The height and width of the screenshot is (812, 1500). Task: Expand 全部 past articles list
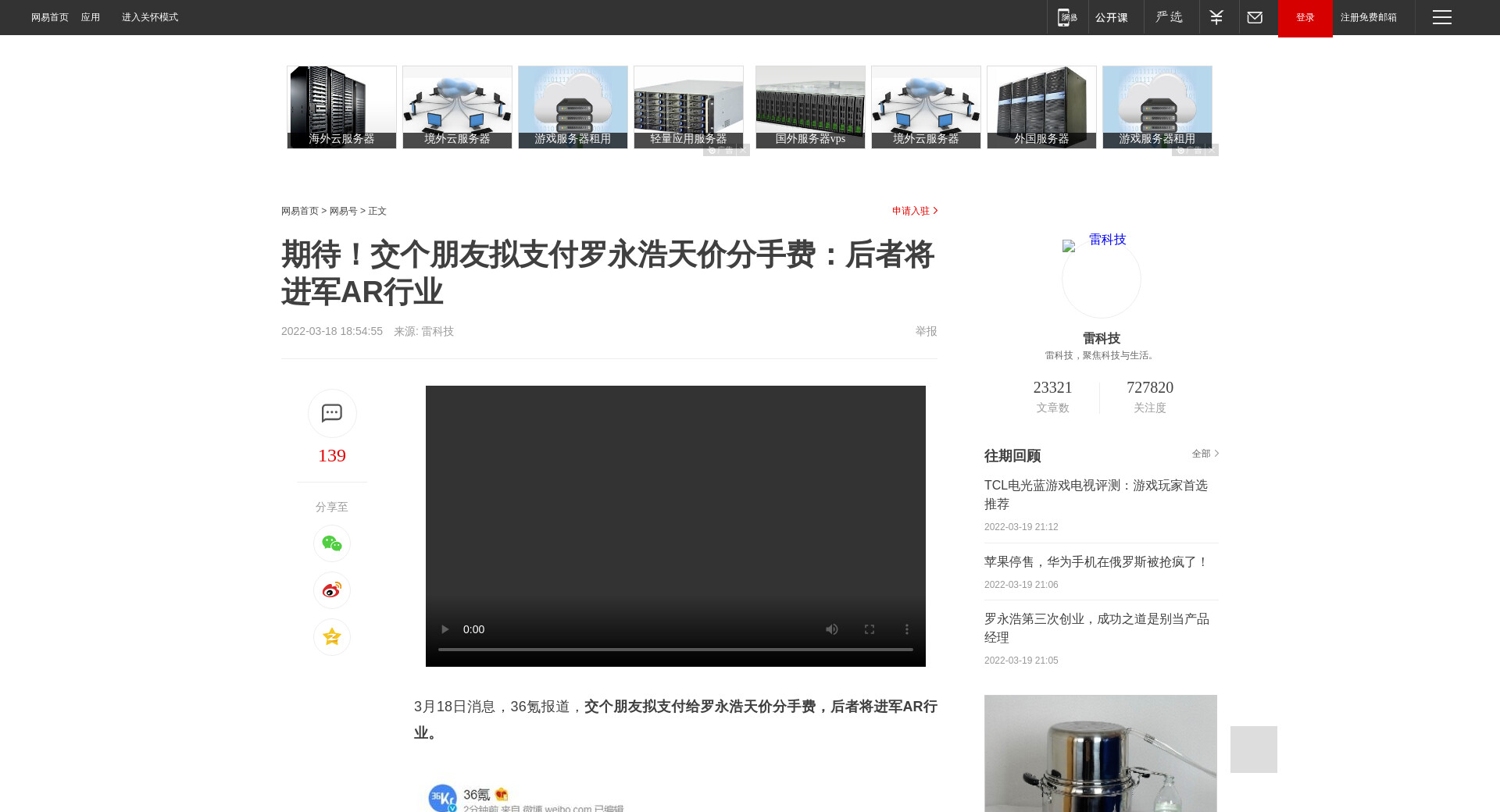pos(1205,454)
